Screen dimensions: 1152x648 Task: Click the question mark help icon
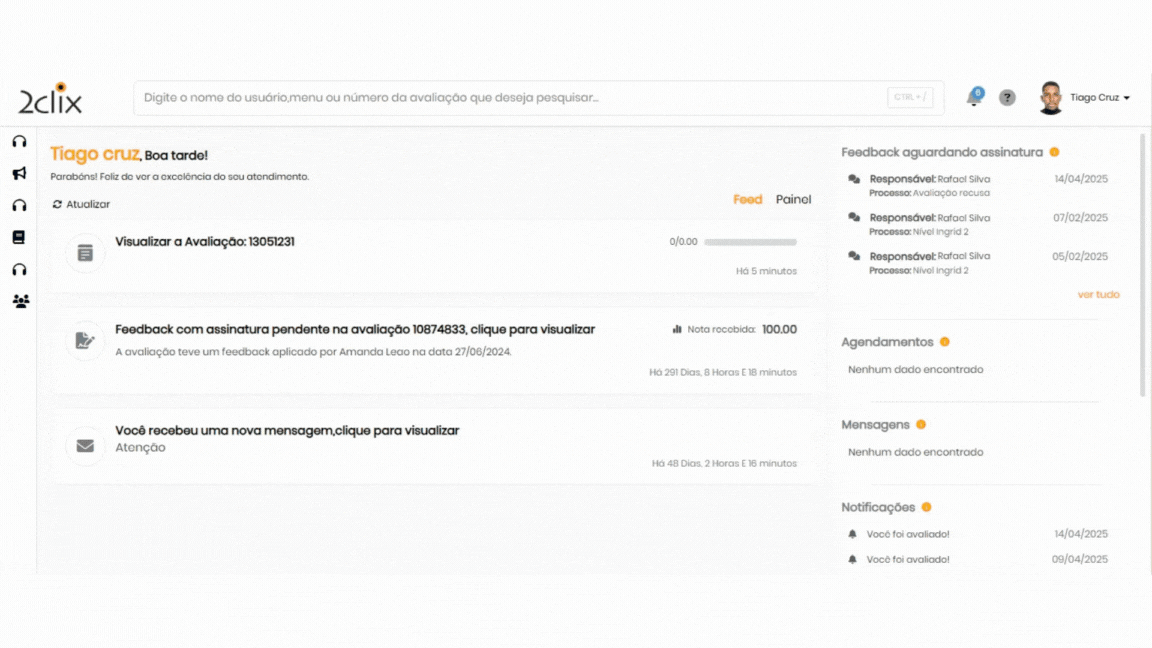click(1007, 98)
